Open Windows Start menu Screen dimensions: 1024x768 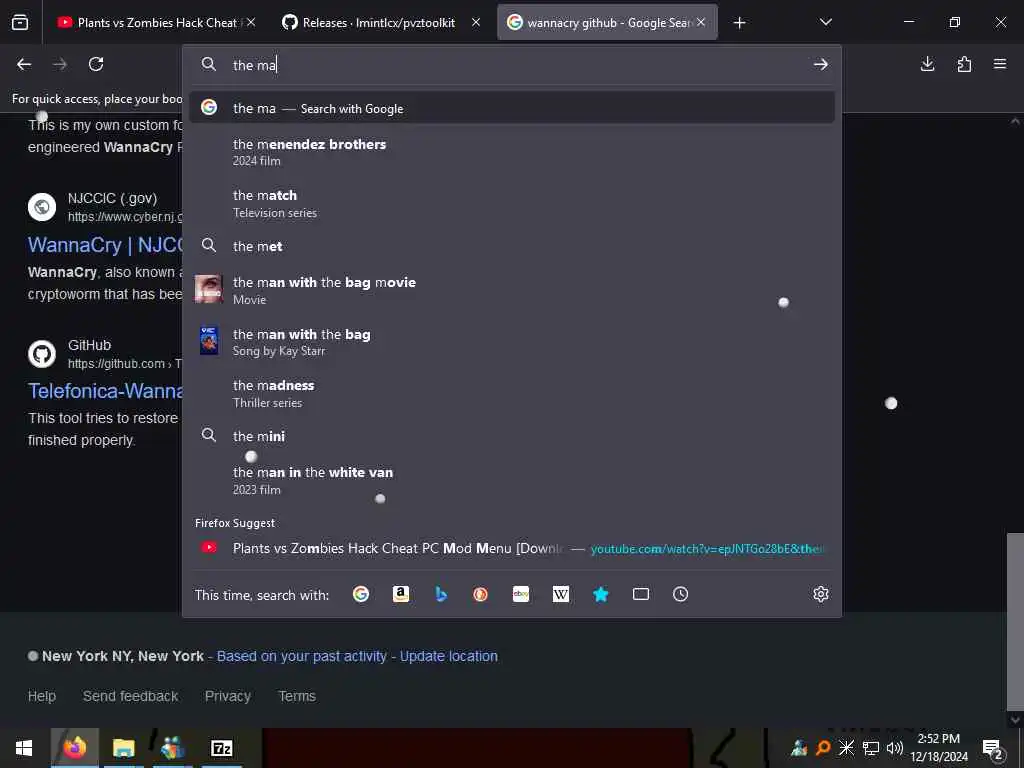(24, 748)
